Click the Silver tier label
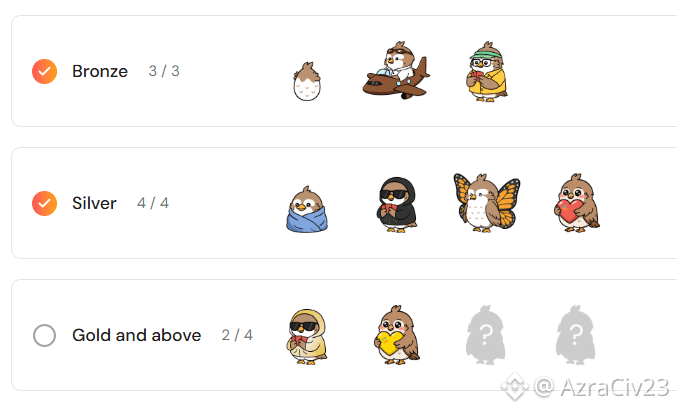The image size is (677, 412). click(x=94, y=203)
